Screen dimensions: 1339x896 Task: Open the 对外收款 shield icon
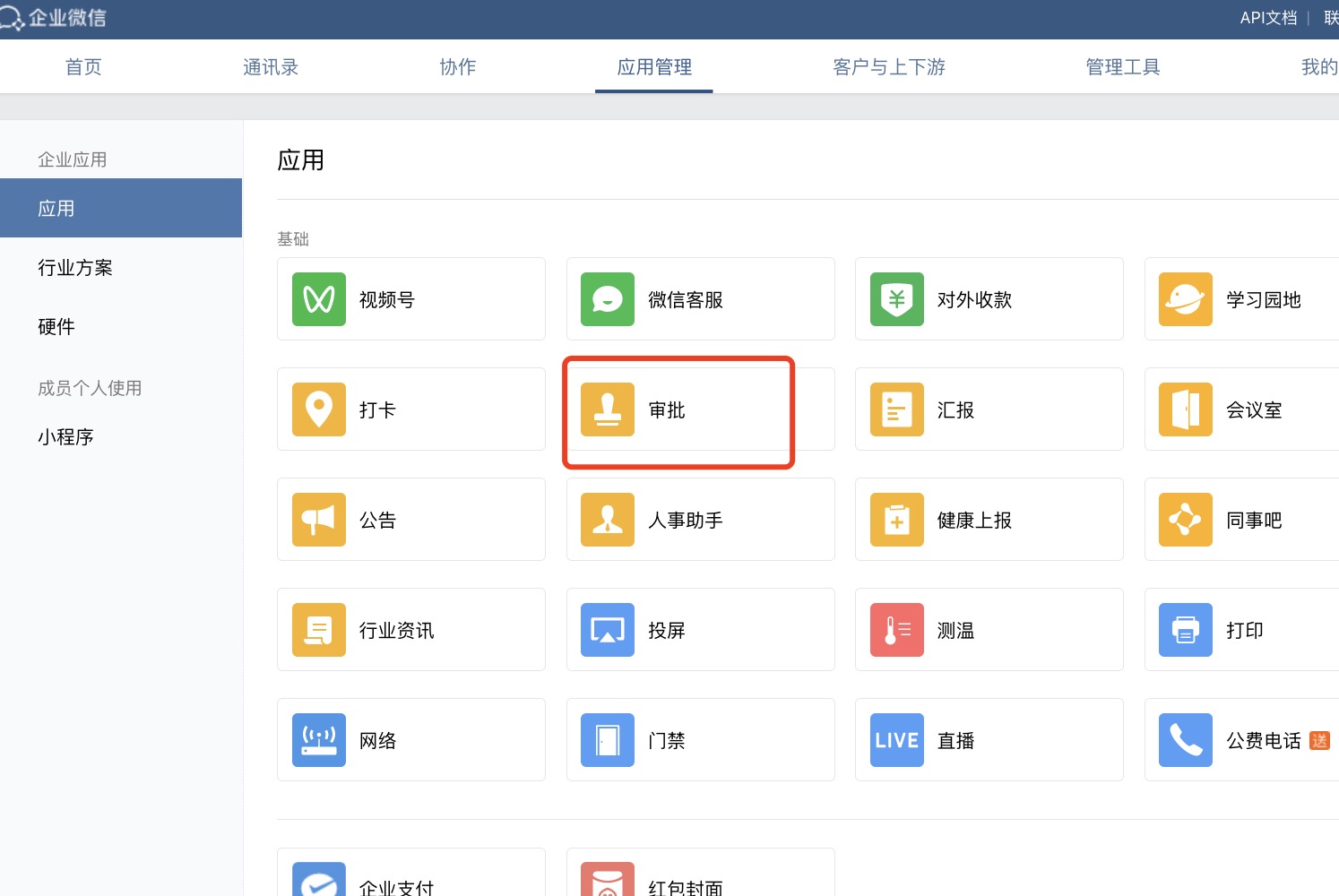click(x=897, y=299)
